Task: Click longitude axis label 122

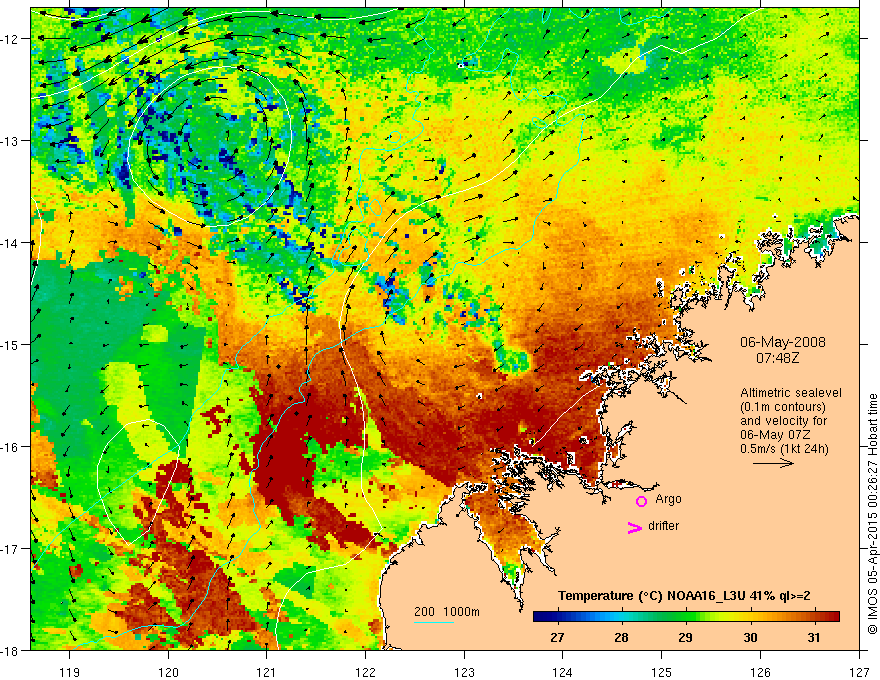Action: pos(365,672)
